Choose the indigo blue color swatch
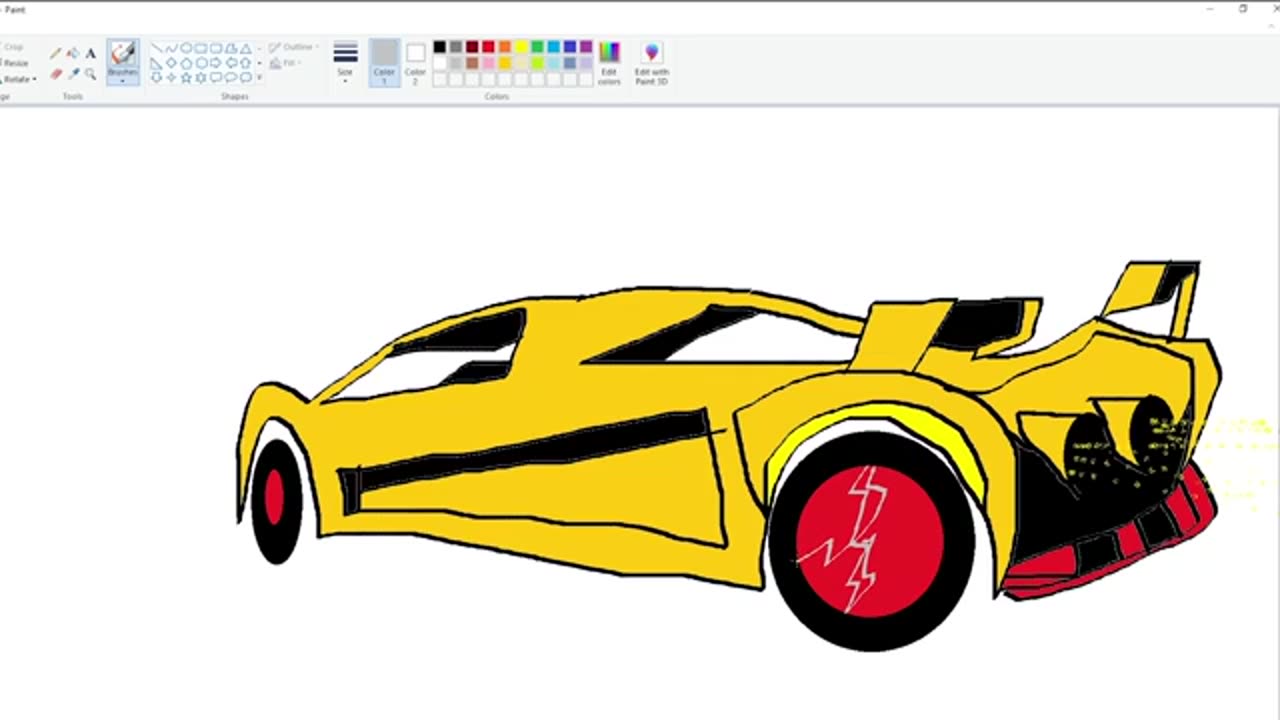The image size is (1280, 720). pyautogui.click(x=570, y=47)
